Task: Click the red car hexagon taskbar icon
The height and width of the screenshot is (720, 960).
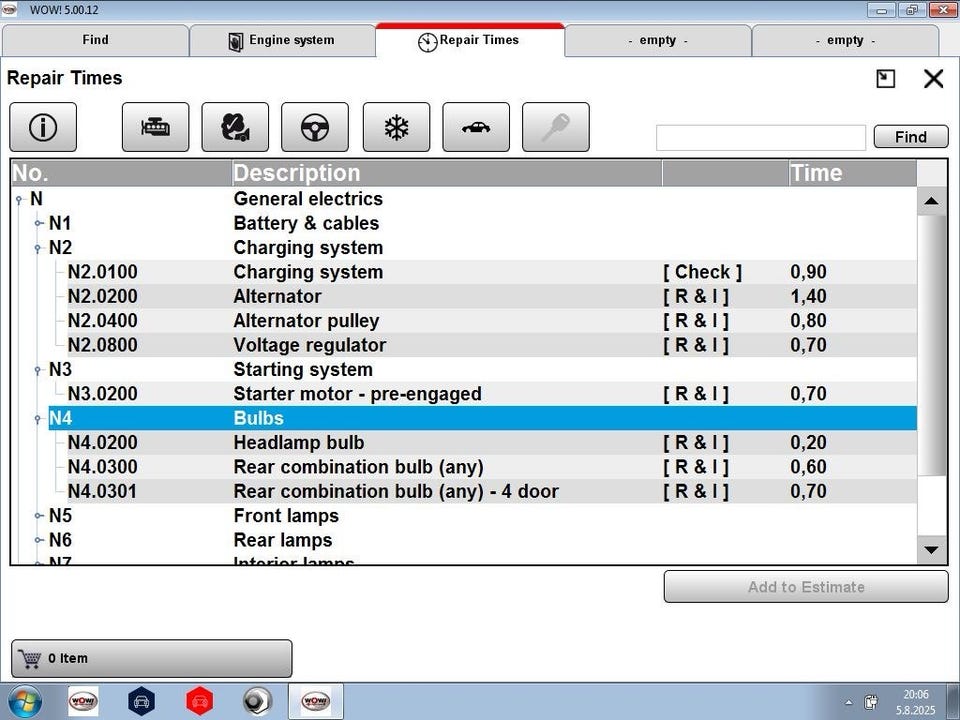Action: click(x=200, y=701)
